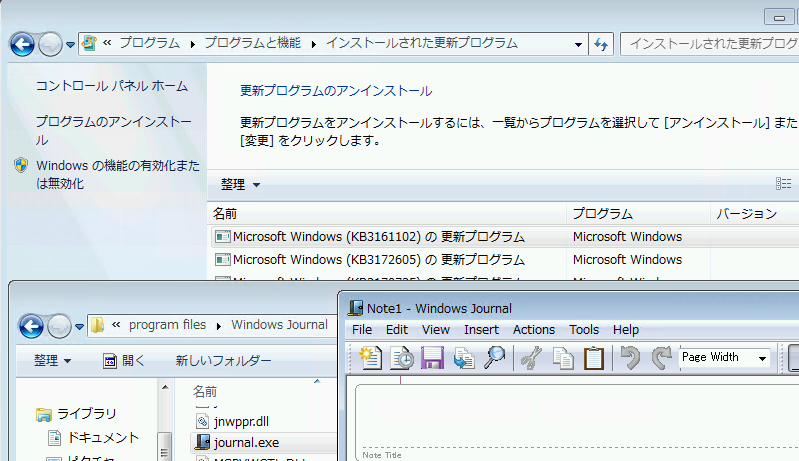The image size is (799, 461).
Task: Sort by the プログラム column header
Action: click(x=638, y=213)
